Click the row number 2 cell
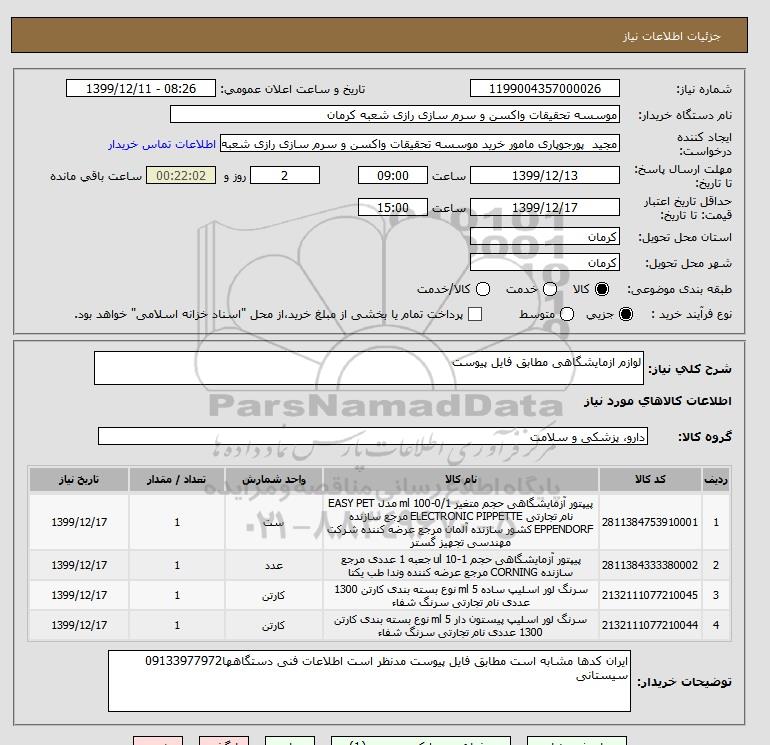The width and height of the screenshot is (770, 745). [715, 565]
